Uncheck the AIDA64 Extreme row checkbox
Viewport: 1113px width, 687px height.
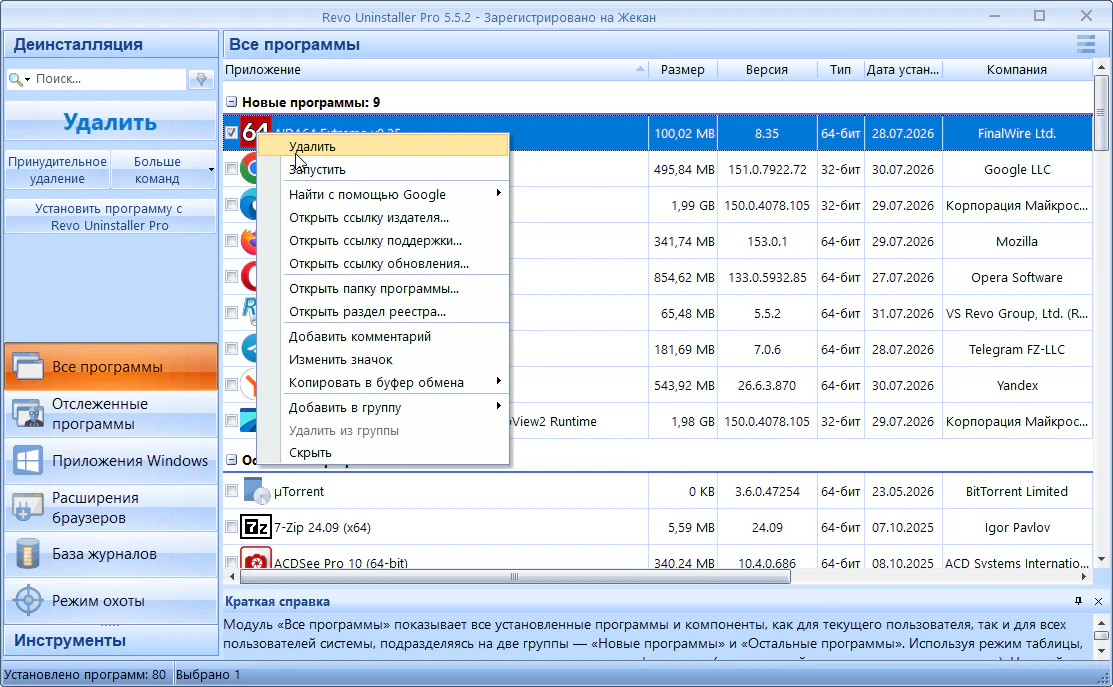click(x=231, y=133)
